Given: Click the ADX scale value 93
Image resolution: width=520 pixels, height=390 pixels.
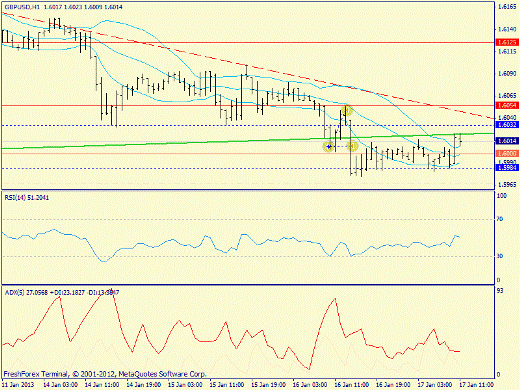Looking at the screenshot, I should (x=500, y=291).
